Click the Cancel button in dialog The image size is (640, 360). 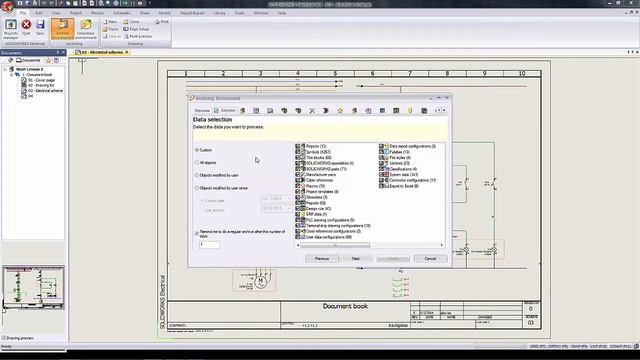pyautogui.click(x=430, y=259)
